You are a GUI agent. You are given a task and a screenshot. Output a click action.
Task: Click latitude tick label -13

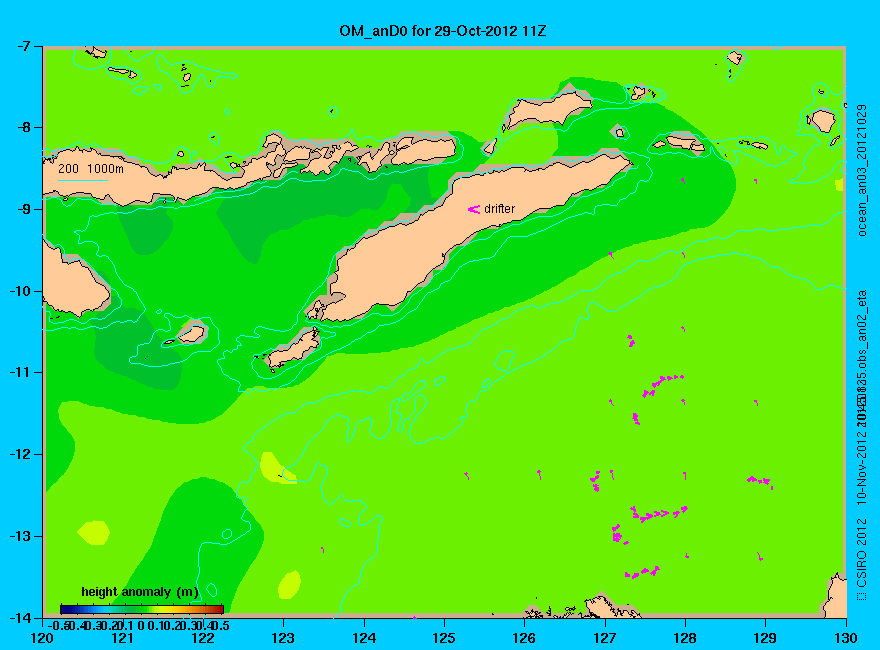[20, 536]
